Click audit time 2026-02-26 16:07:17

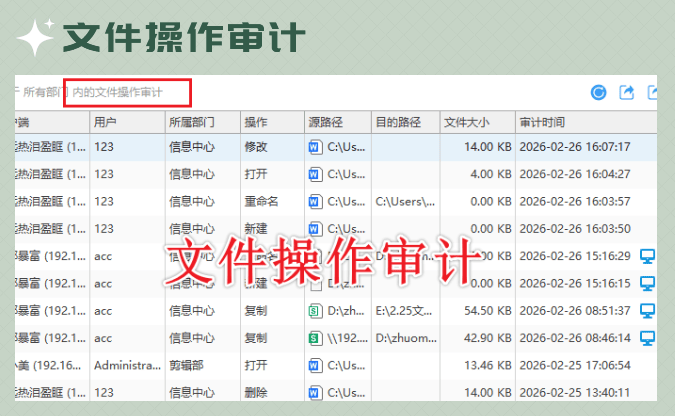(x=575, y=147)
